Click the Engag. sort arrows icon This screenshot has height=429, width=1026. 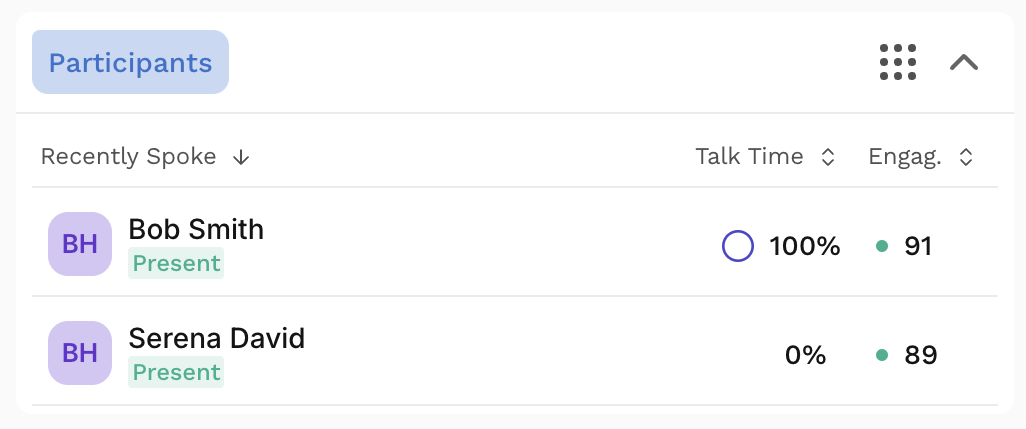(x=966, y=157)
